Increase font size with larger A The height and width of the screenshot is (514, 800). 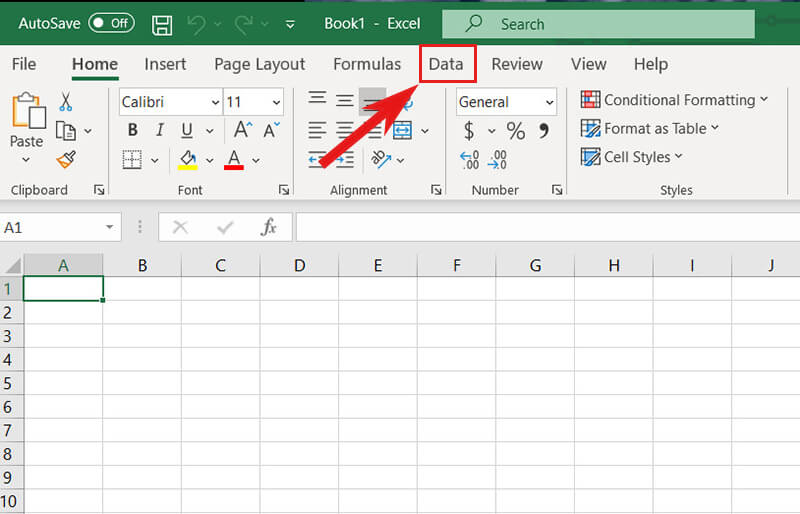pyautogui.click(x=243, y=130)
